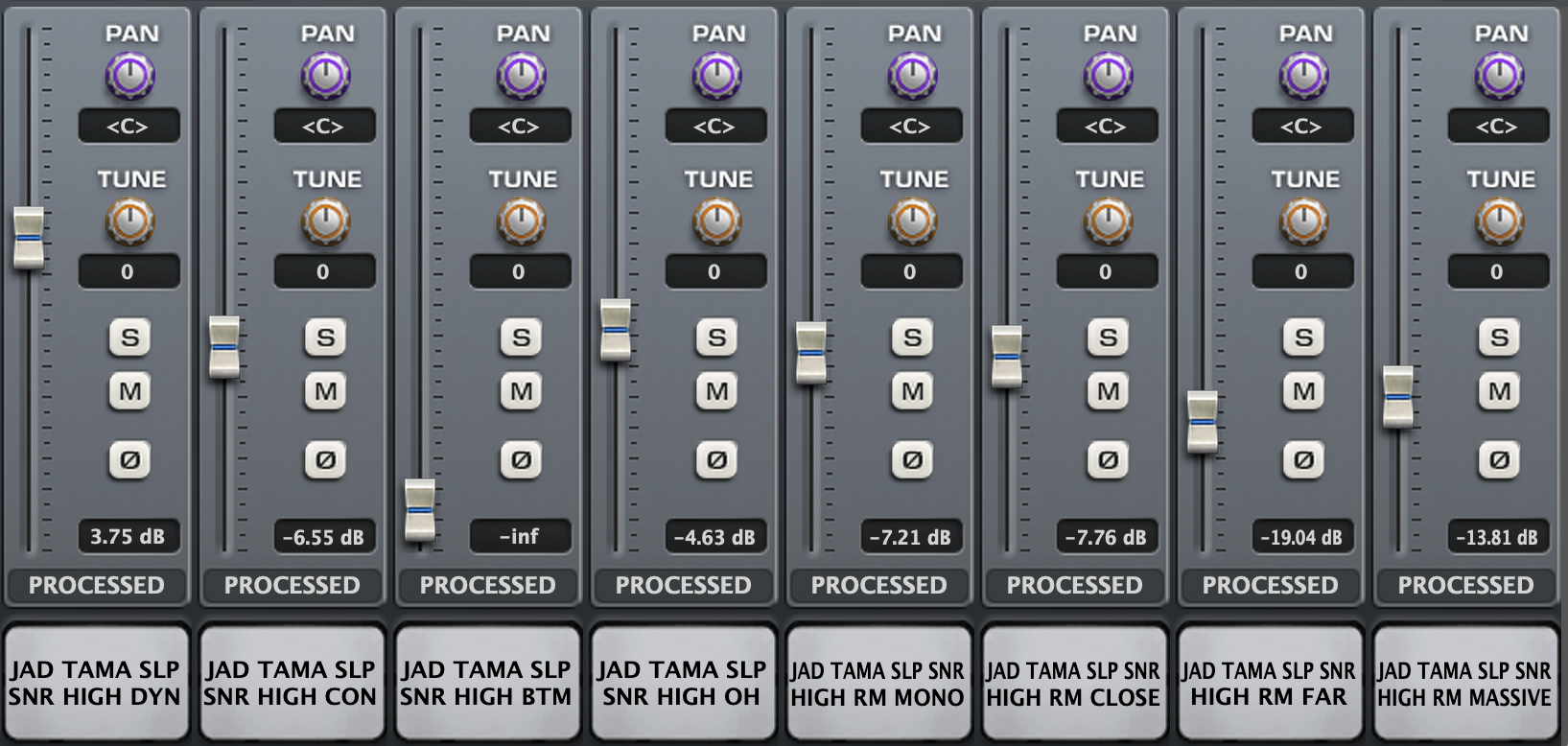Open PROCESSED selector on SNR HIGH DYN channel

click(96, 585)
